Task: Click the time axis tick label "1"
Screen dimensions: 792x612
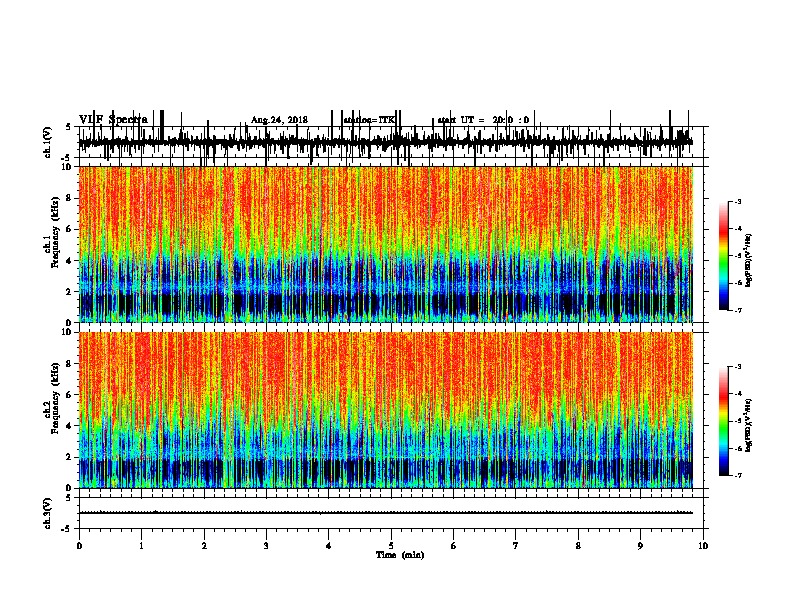Action: (x=141, y=546)
